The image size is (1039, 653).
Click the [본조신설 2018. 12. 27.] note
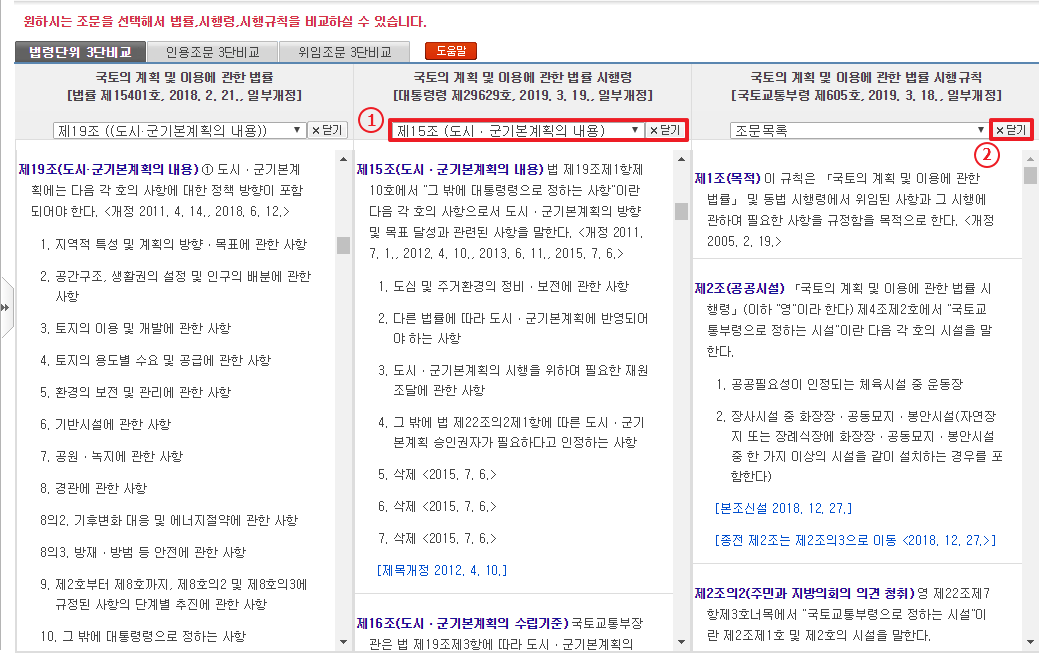click(x=783, y=508)
